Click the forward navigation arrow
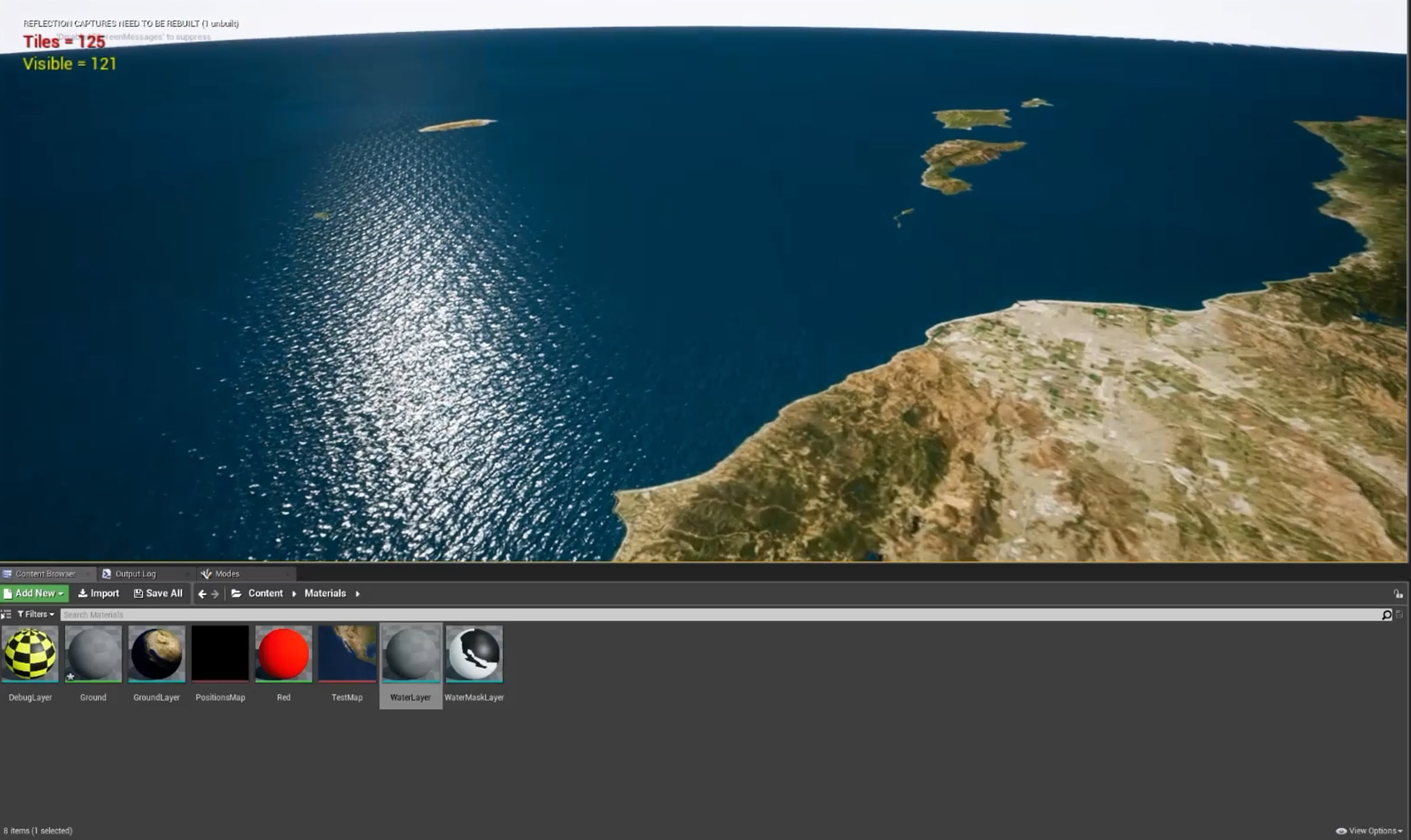 pos(214,594)
